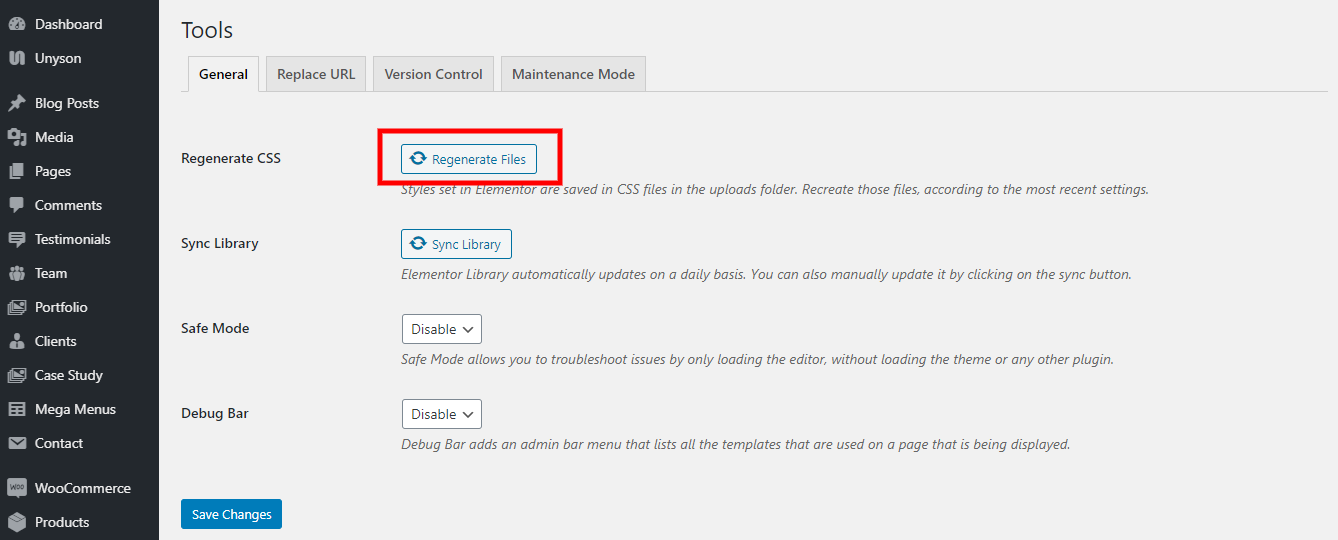Click the WooCommerce logo icon

tap(17, 488)
